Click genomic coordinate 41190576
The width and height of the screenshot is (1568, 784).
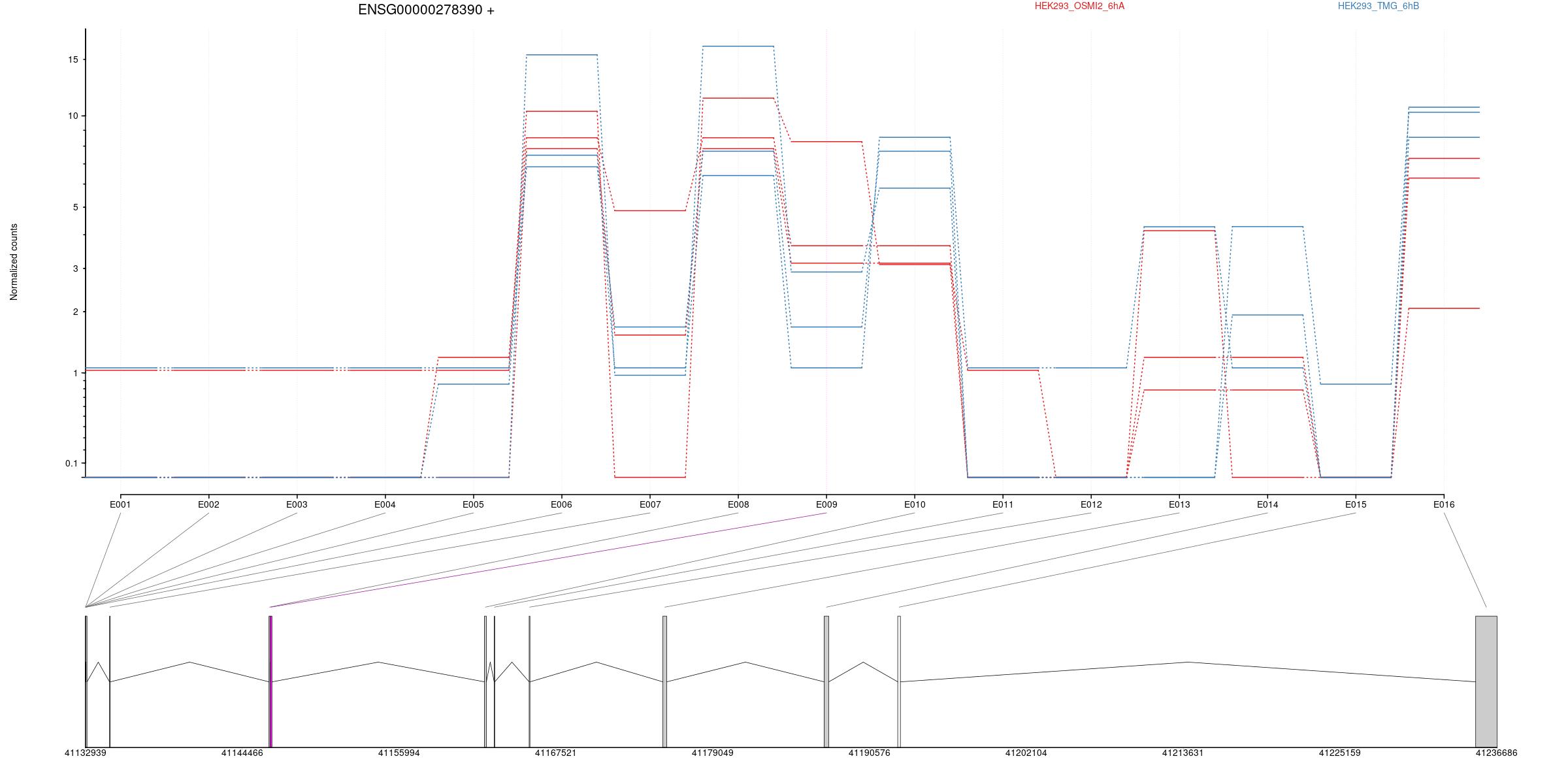(869, 753)
